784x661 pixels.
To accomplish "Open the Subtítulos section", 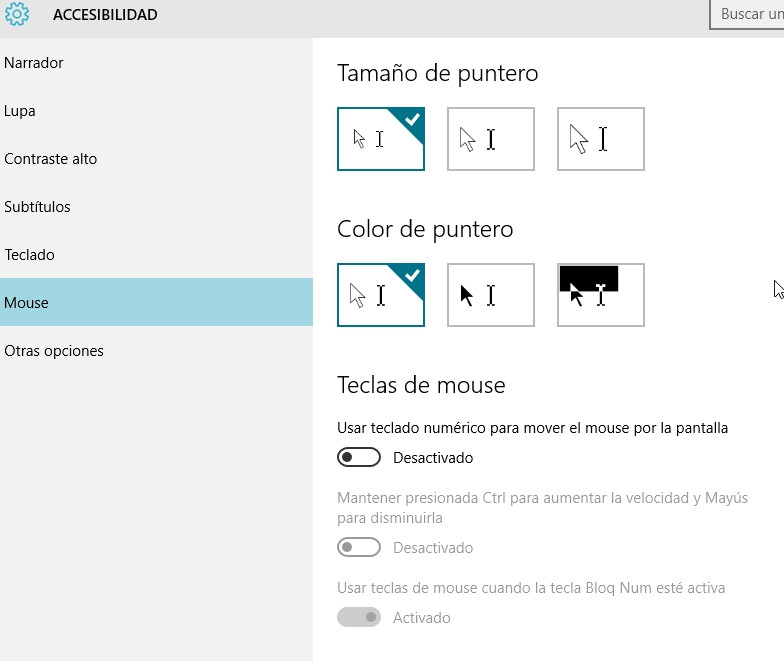I will (37, 207).
